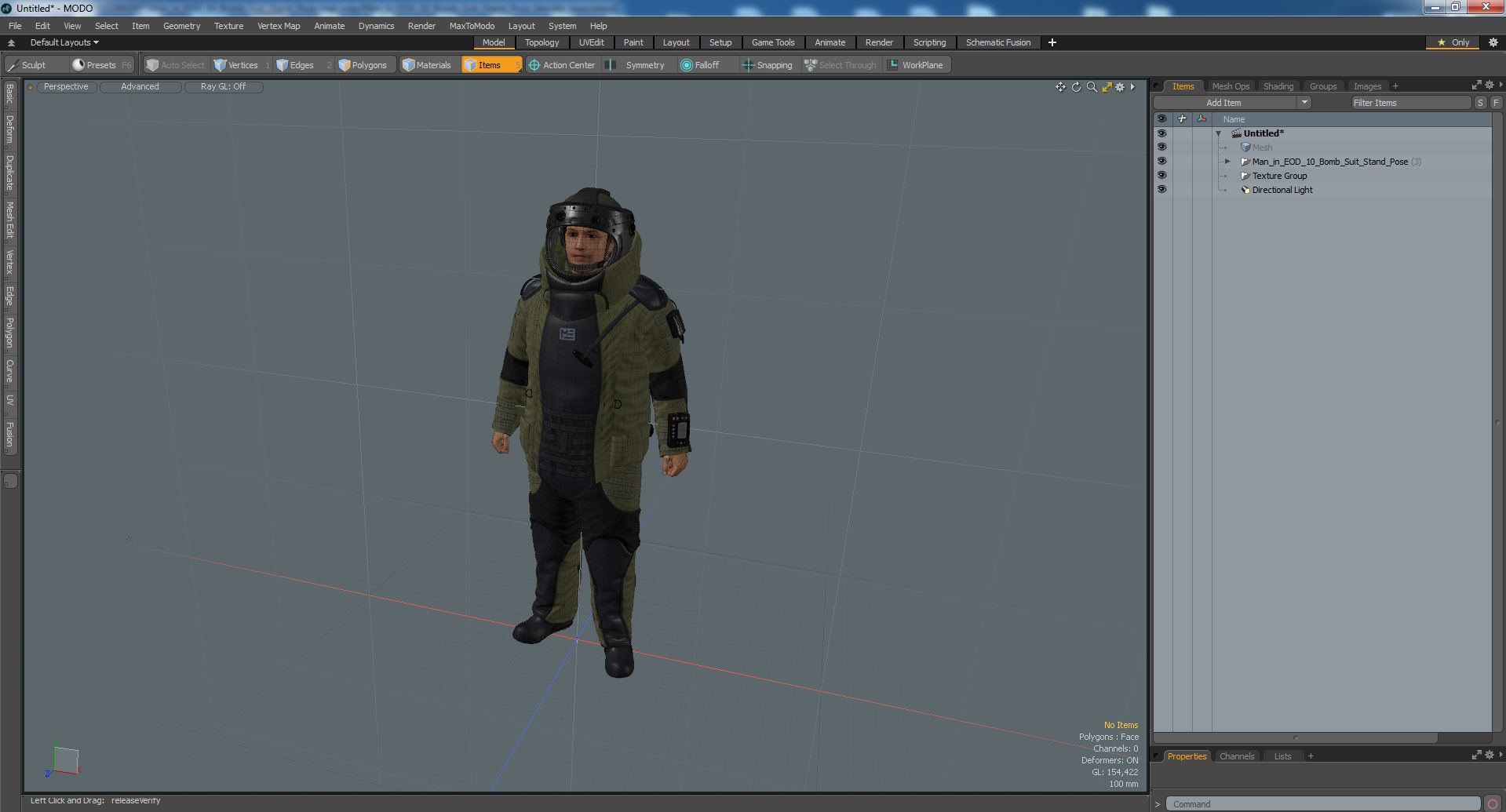Click the lock column header icon in Items list
The height and width of the screenshot is (812, 1506).
1182,119
